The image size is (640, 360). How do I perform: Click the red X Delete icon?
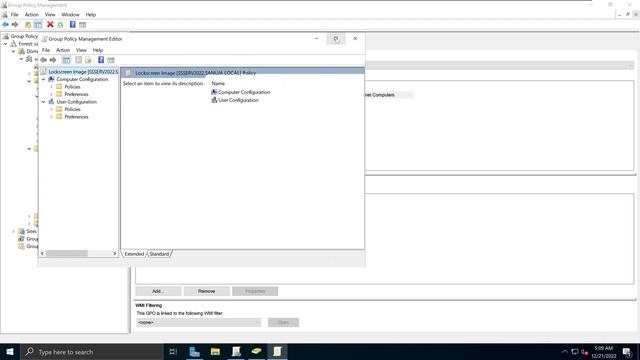pos(50,24)
